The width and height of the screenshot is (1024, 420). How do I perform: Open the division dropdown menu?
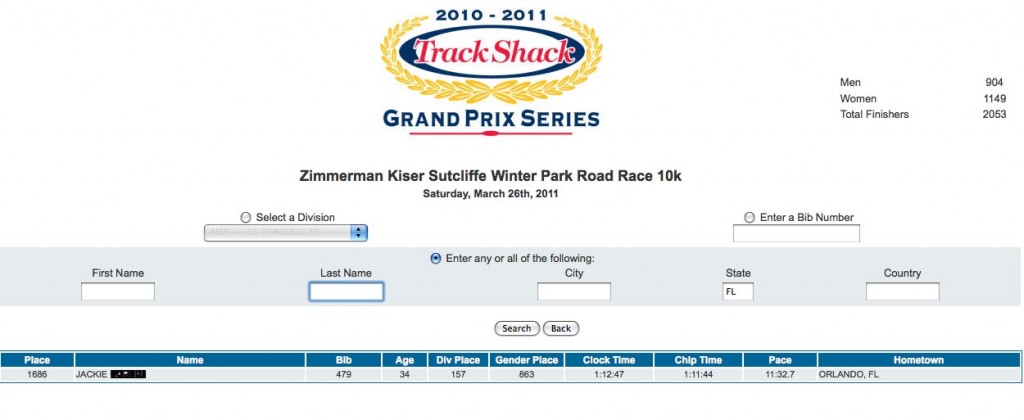tap(285, 233)
